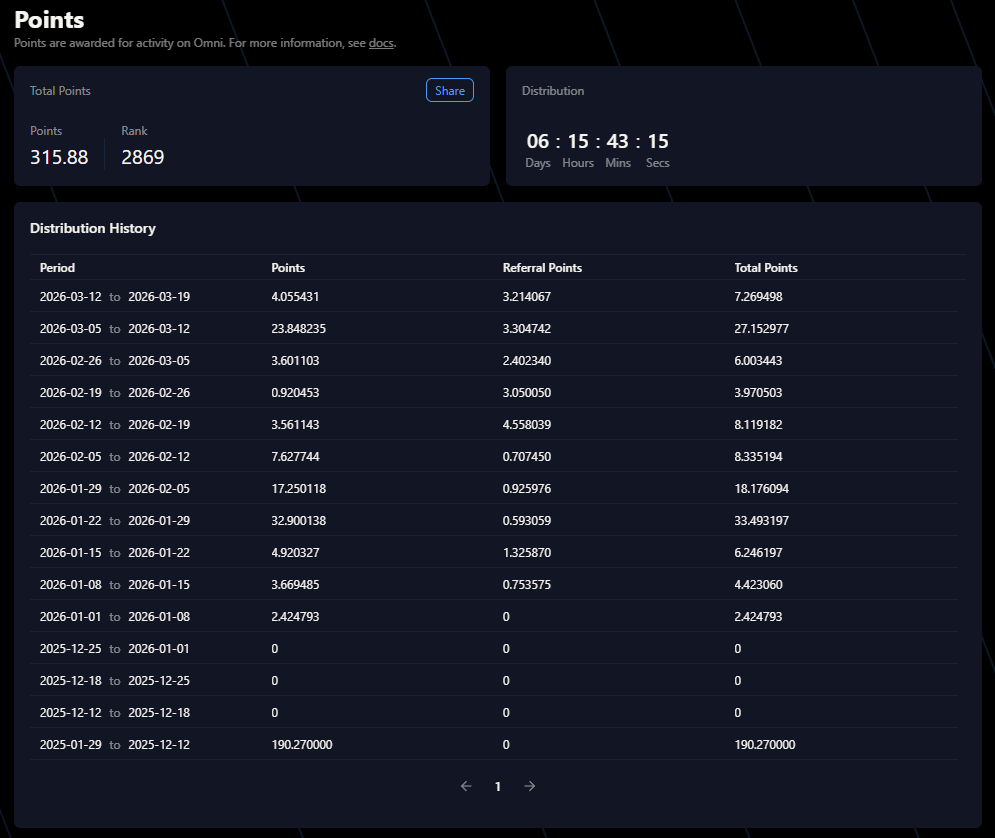The height and width of the screenshot is (838, 995).
Task: Click total points value 33.493197
Action: coord(761,521)
